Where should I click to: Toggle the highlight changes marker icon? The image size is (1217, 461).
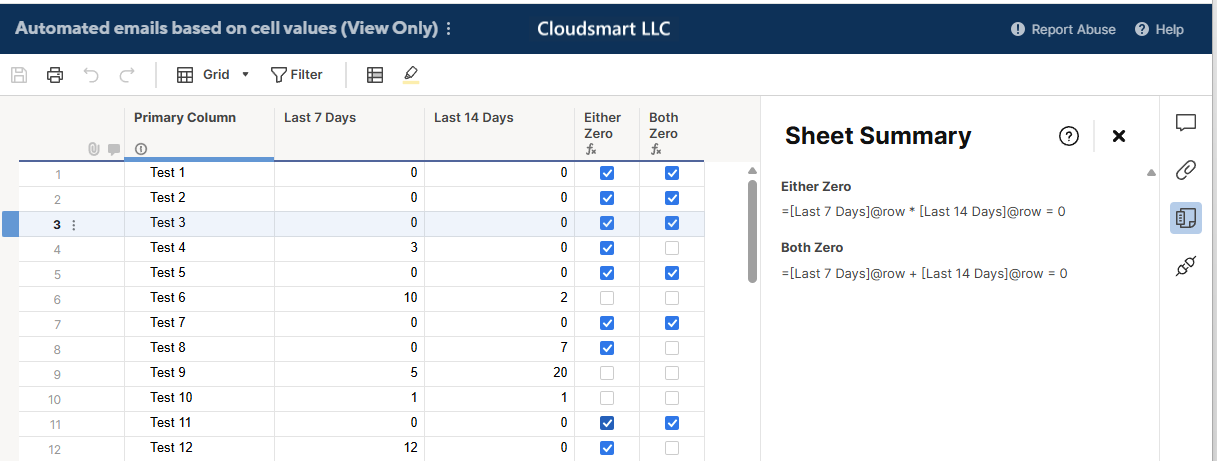point(411,75)
